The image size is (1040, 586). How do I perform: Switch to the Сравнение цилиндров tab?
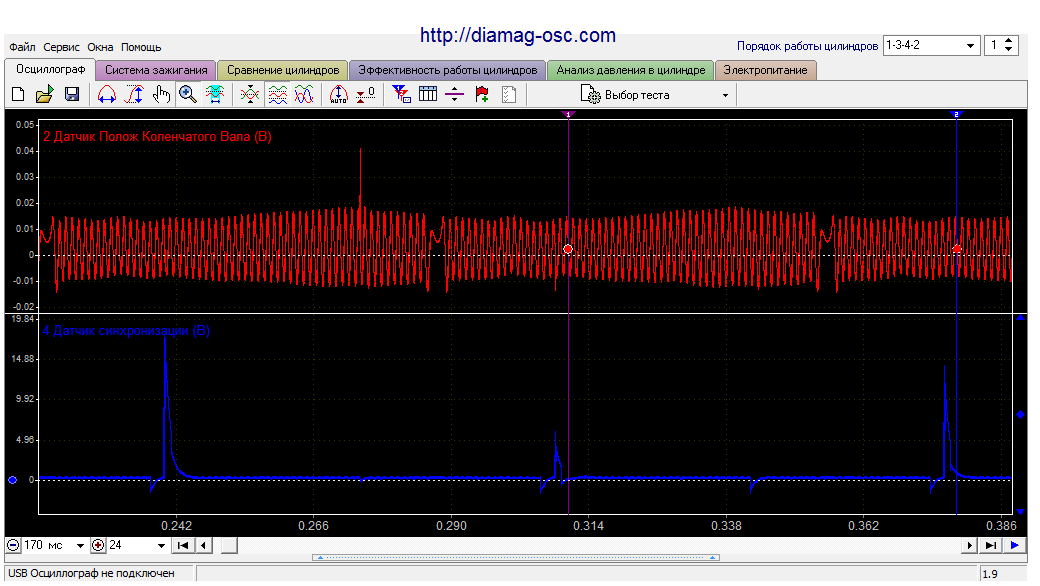click(x=283, y=70)
